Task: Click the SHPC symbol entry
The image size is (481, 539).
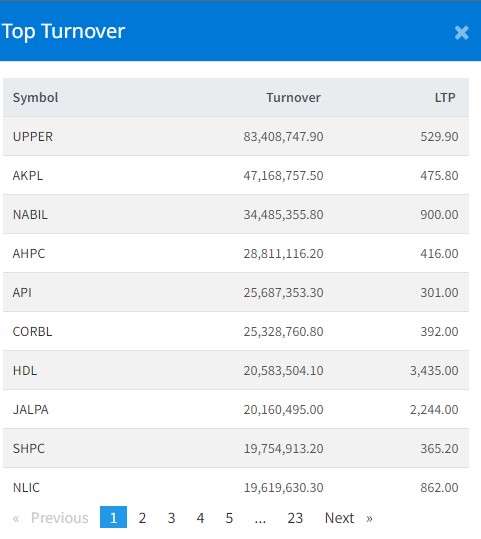Action: (x=29, y=449)
